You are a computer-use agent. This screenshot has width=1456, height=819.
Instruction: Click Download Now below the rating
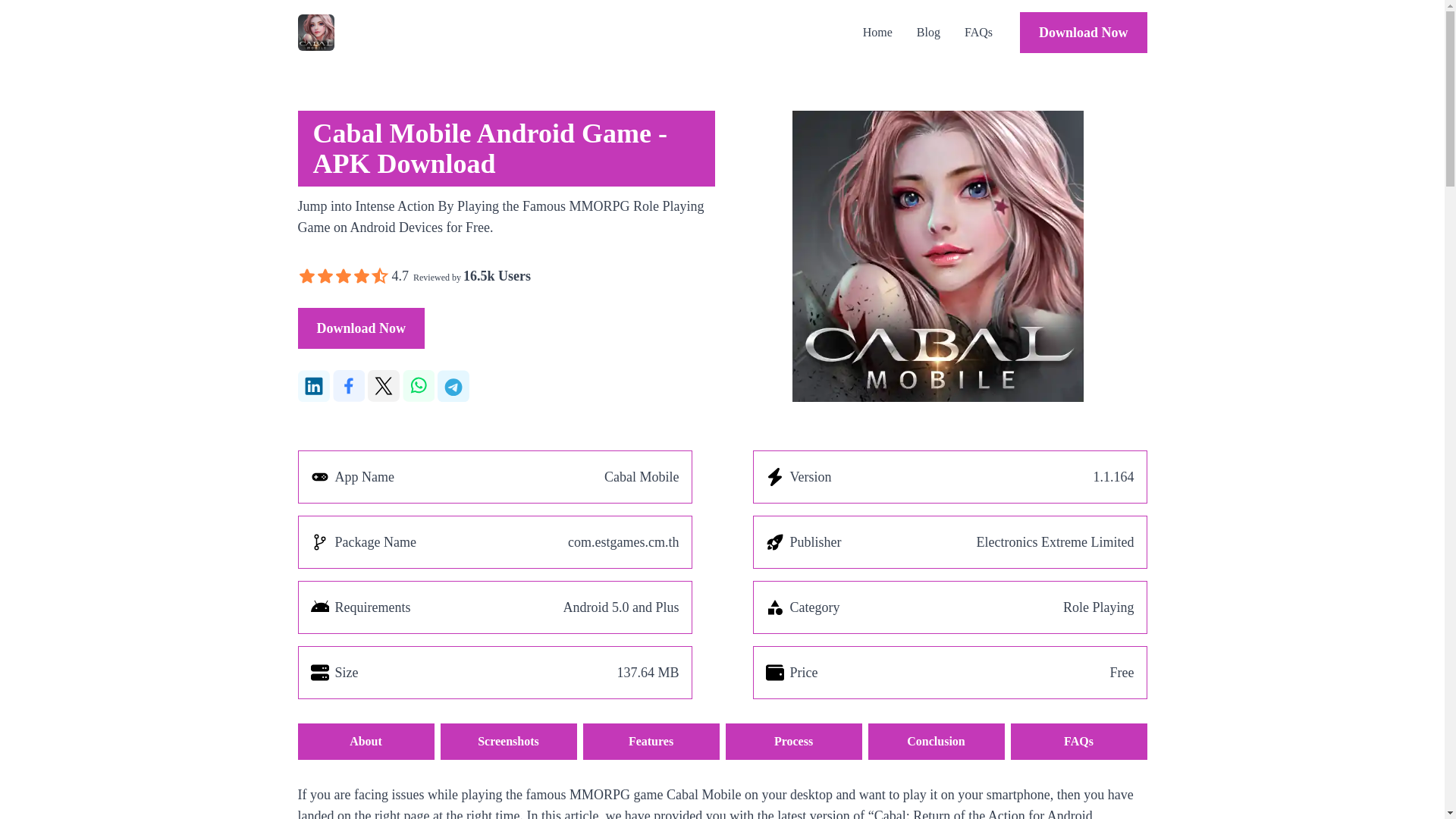point(361,328)
